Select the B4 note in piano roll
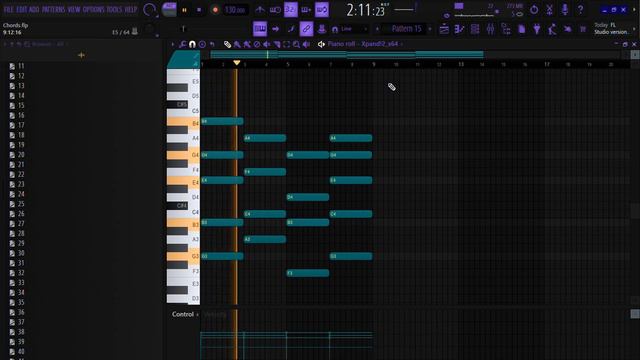 click(222, 121)
